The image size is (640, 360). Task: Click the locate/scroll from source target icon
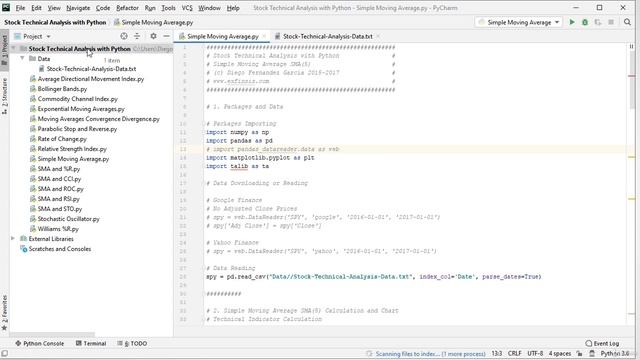click(124, 36)
